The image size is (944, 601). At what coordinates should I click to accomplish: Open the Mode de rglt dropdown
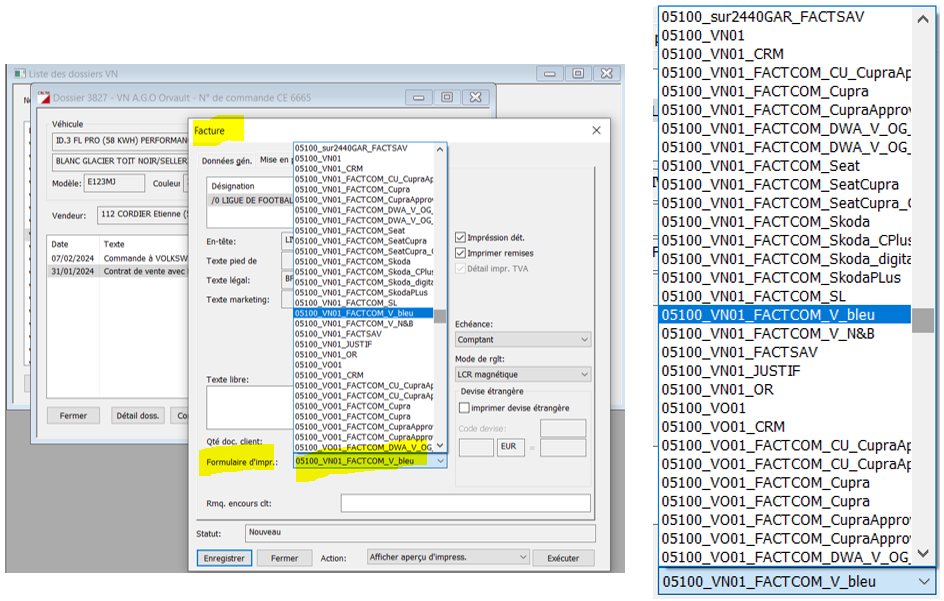[x=523, y=375]
